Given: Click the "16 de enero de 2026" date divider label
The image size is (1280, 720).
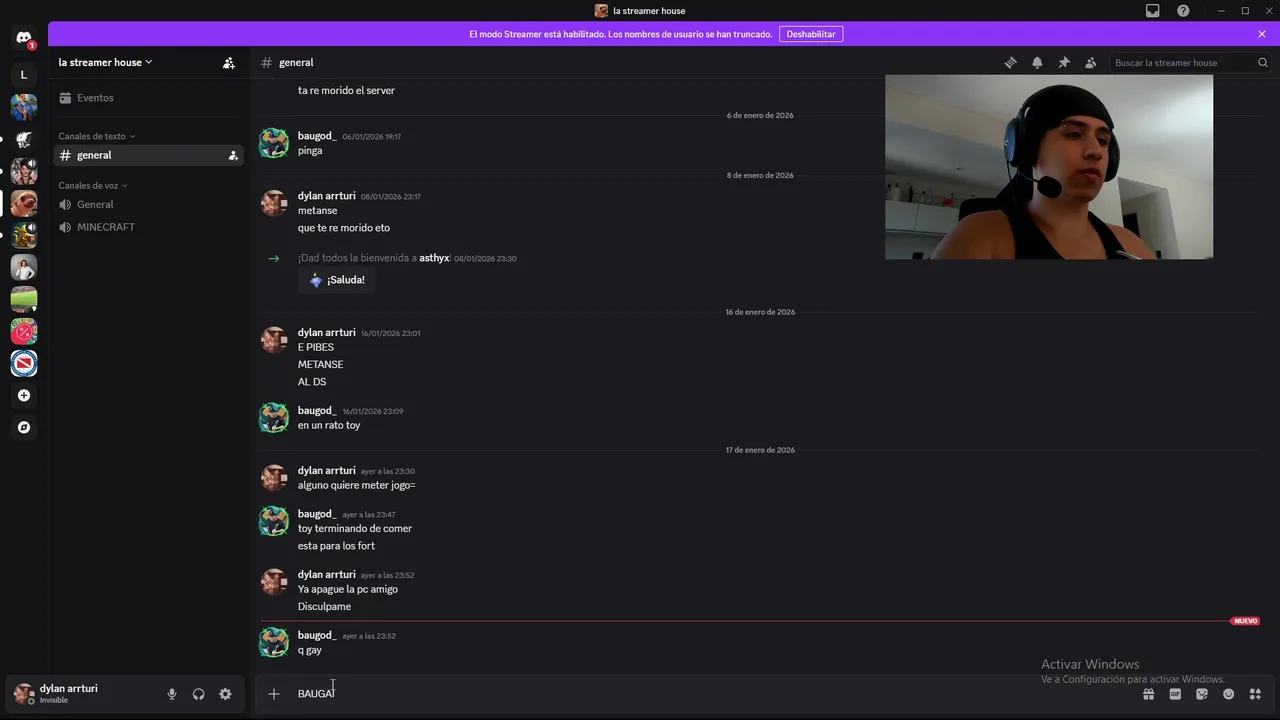Looking at the screenshot, I should [760, 312].
